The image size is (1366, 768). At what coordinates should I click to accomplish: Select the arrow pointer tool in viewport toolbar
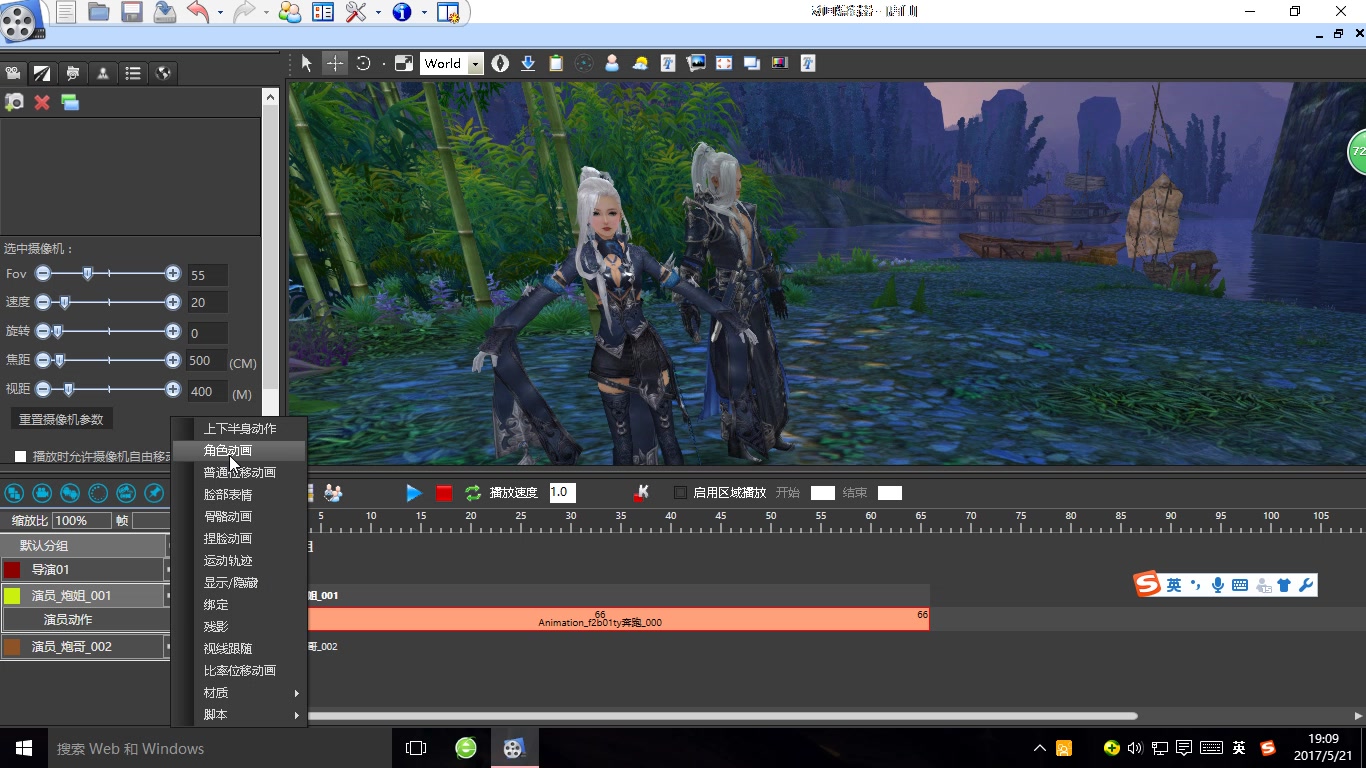[x=307, y=63]
